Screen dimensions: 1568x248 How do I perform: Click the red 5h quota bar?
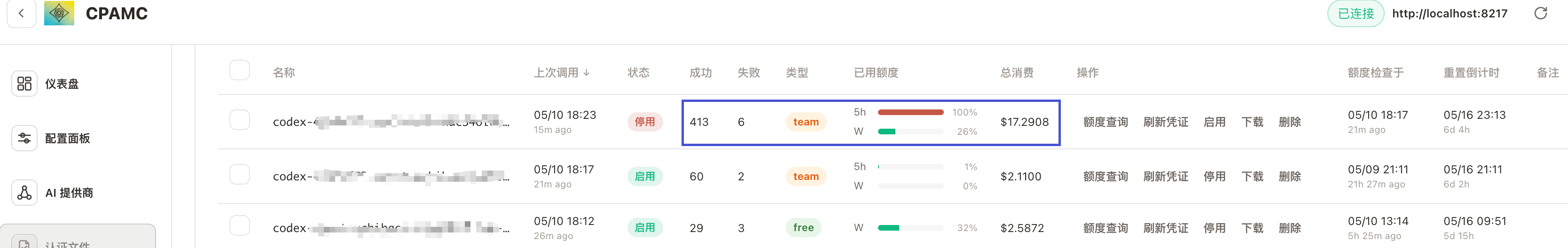910,112
